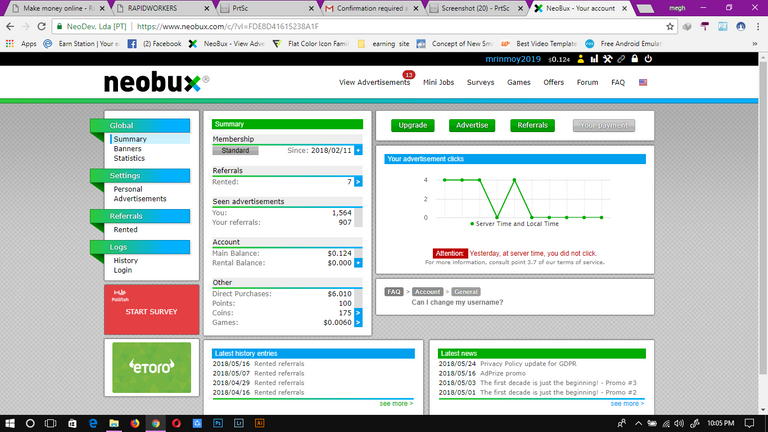Launch Firefox from the taskbar
This screenshot has height=432, width=768.
[x=135, y=423]
